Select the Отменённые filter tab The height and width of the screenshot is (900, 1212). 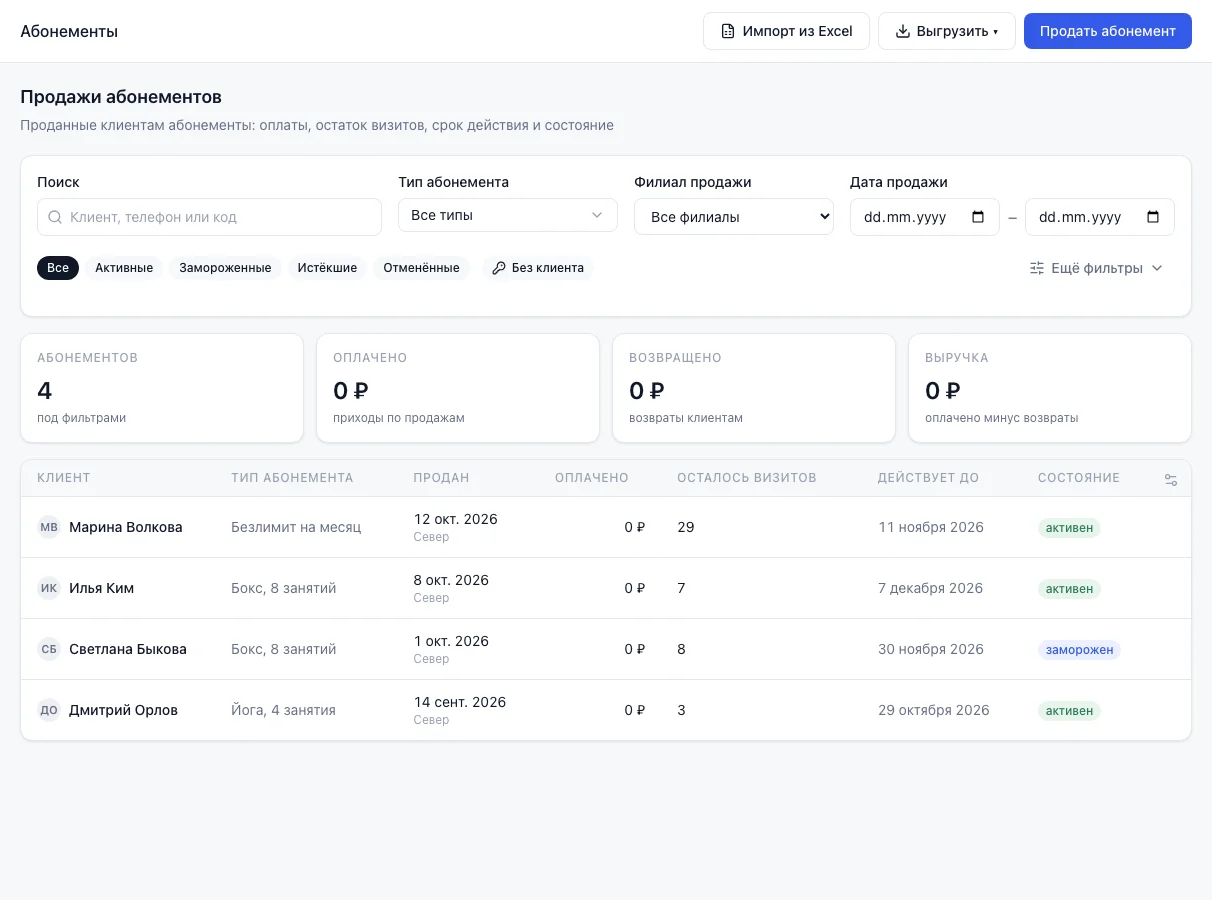421,268
